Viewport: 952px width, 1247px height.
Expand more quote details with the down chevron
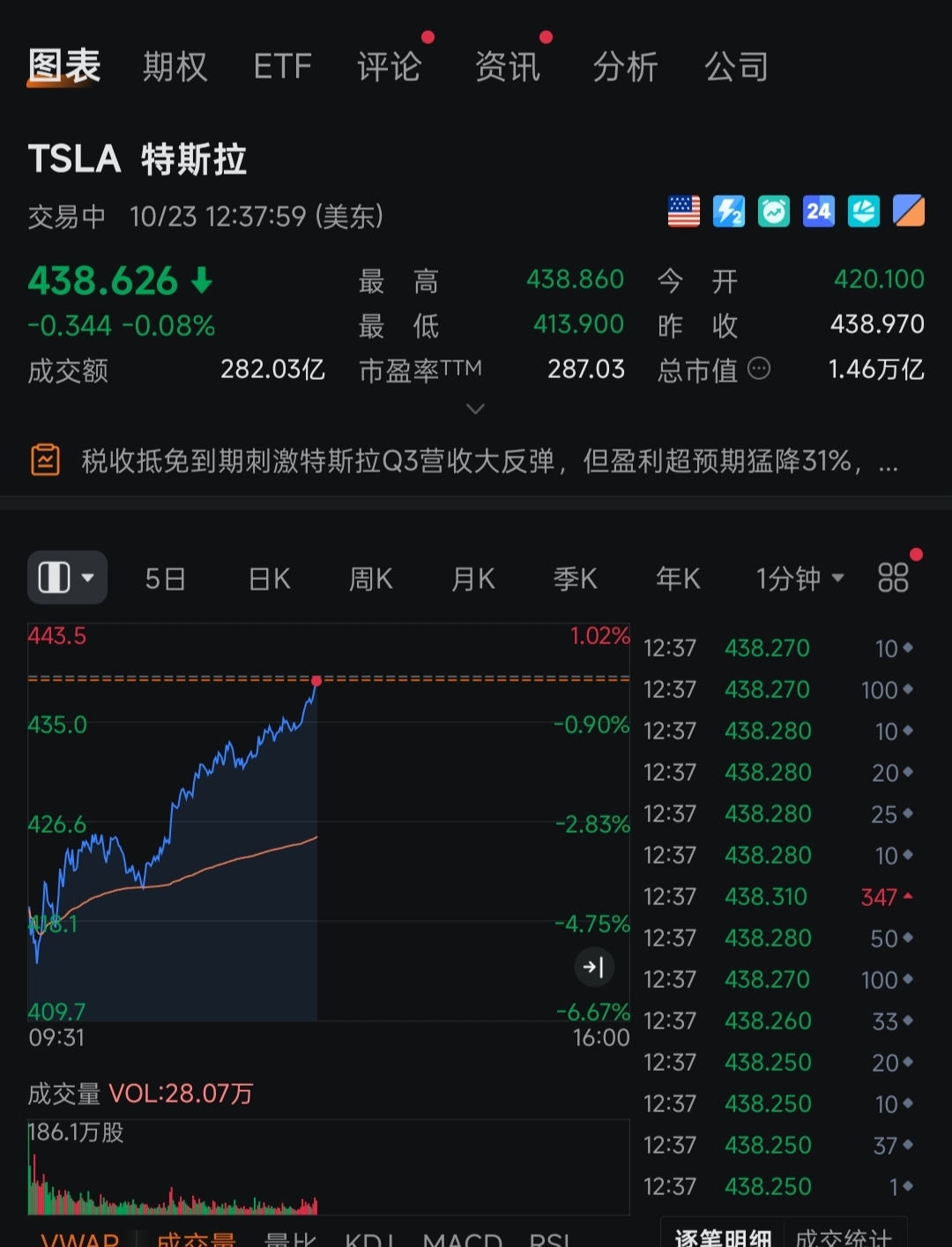pyautogui.click(x=475, y=409)
